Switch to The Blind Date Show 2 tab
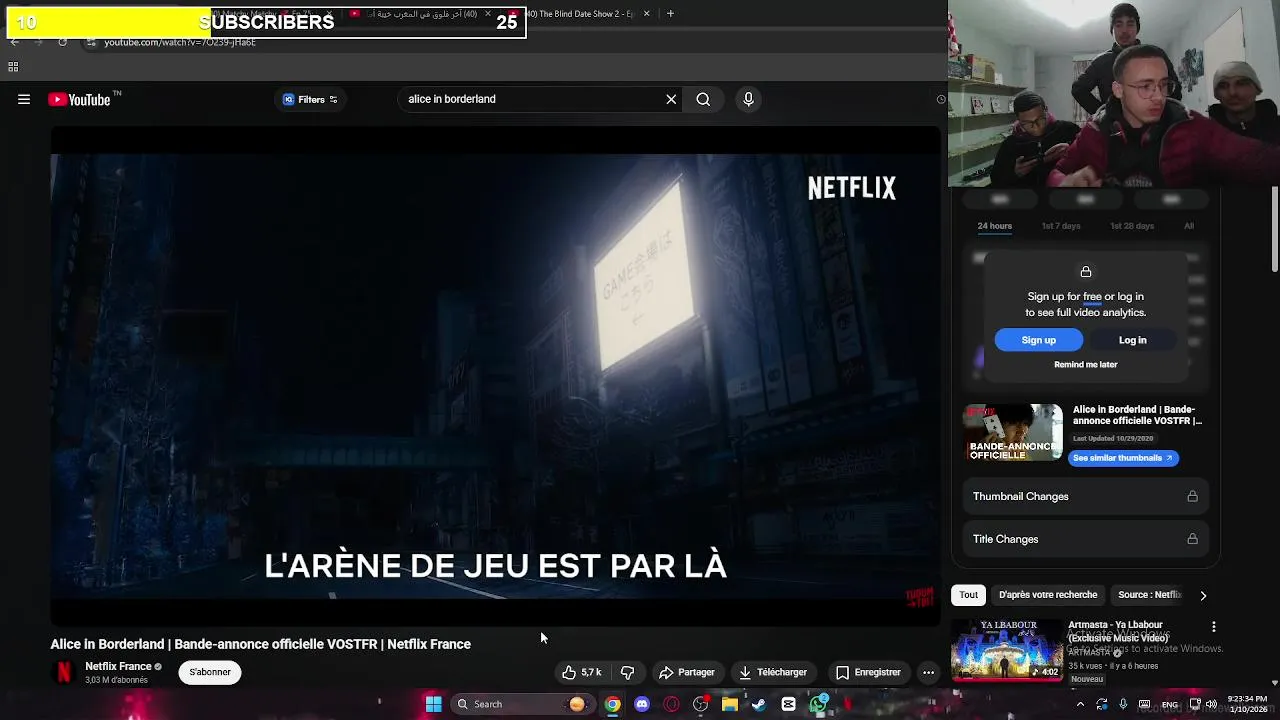The width and height of the screenshot is (1280, 720). coord(580,14)
